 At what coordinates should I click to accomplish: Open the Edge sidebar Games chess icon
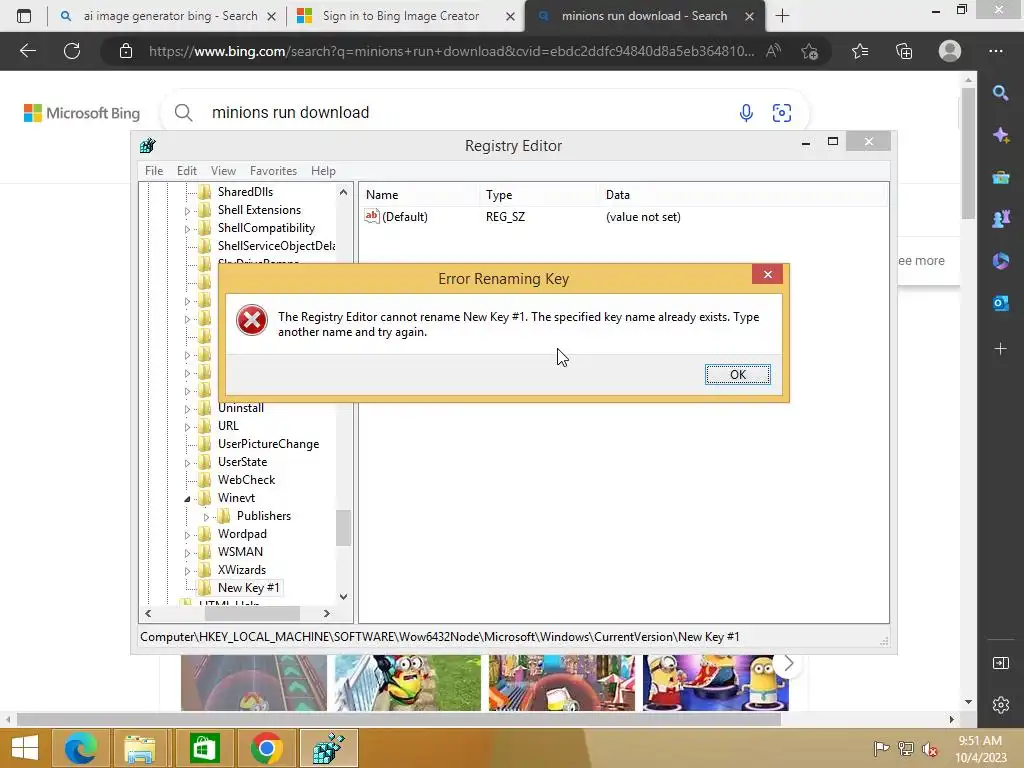[1000, 219]
